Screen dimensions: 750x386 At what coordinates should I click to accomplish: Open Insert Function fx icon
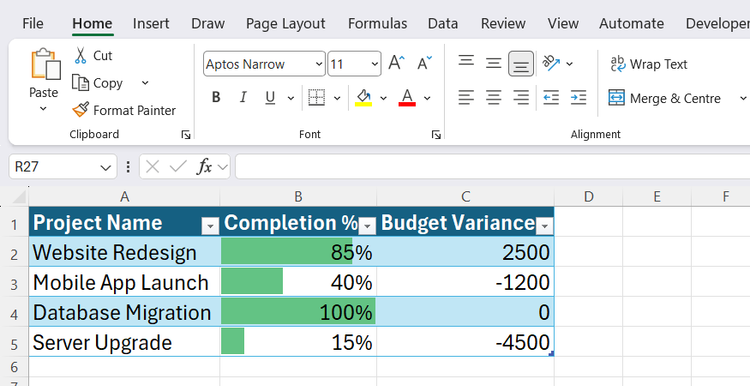[205, 166]
